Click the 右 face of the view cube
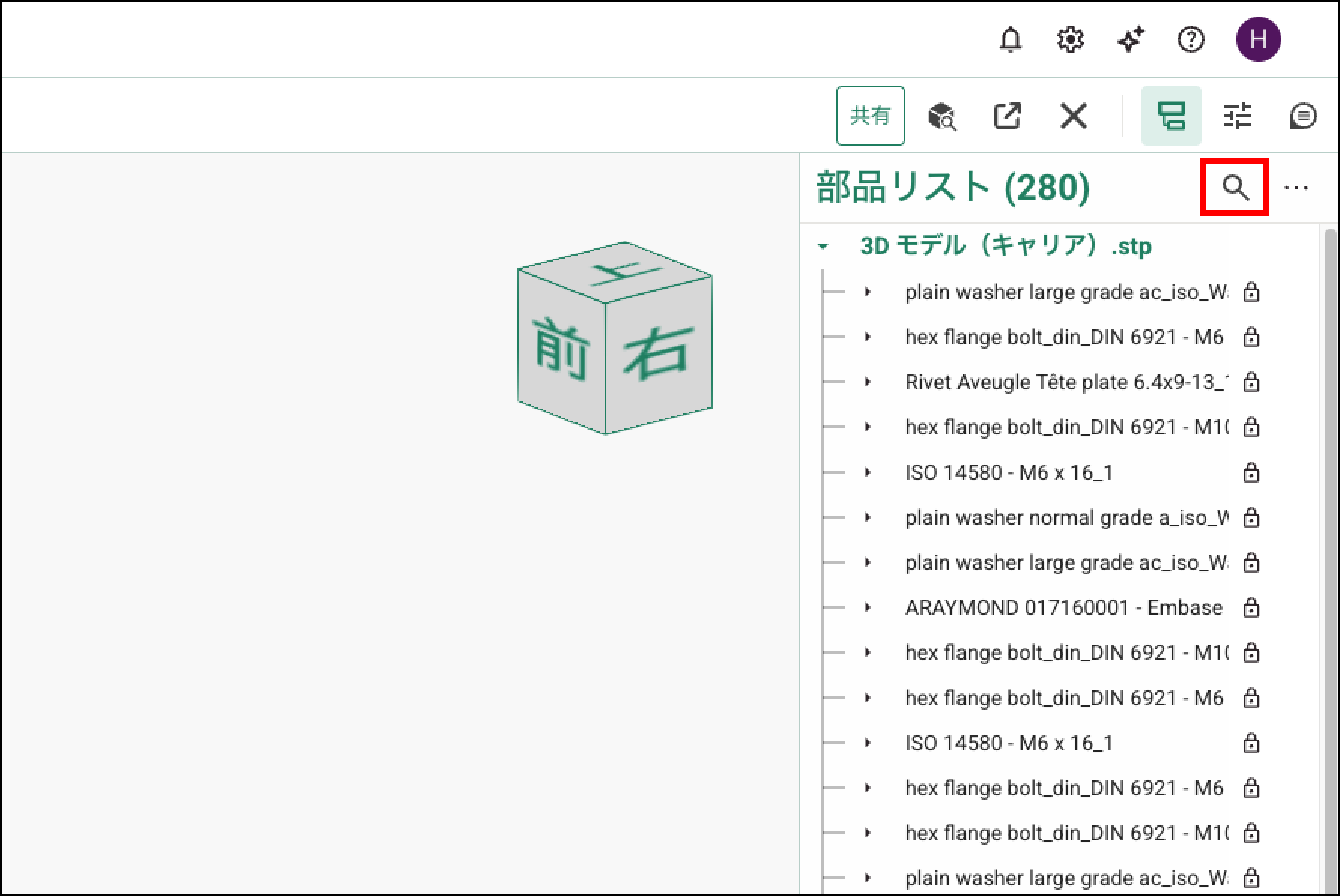 (656, 353)
